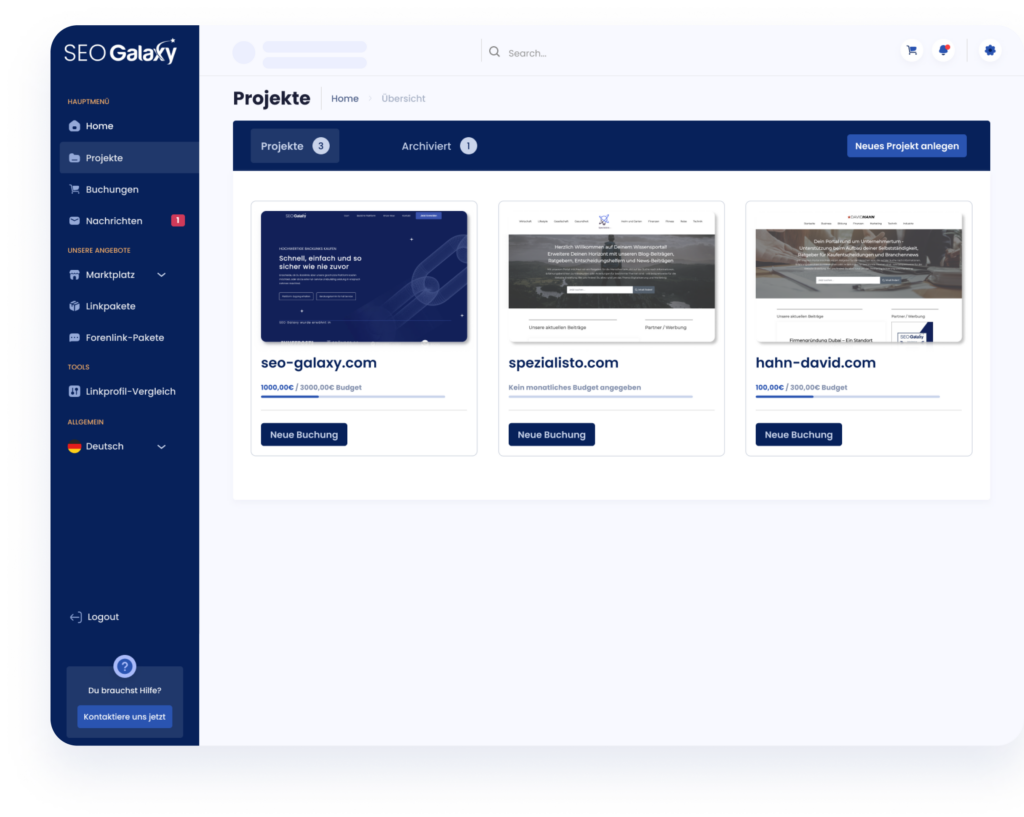Open settings gear icon in header
The height and width of the screenshot is (817, 1024).
coord(990,50)
